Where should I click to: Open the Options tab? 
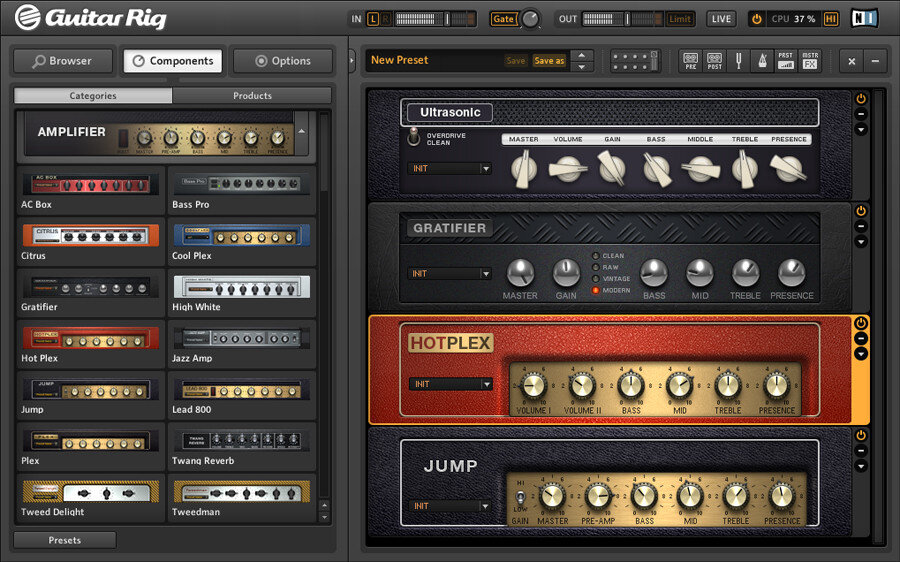coord(283,61)
